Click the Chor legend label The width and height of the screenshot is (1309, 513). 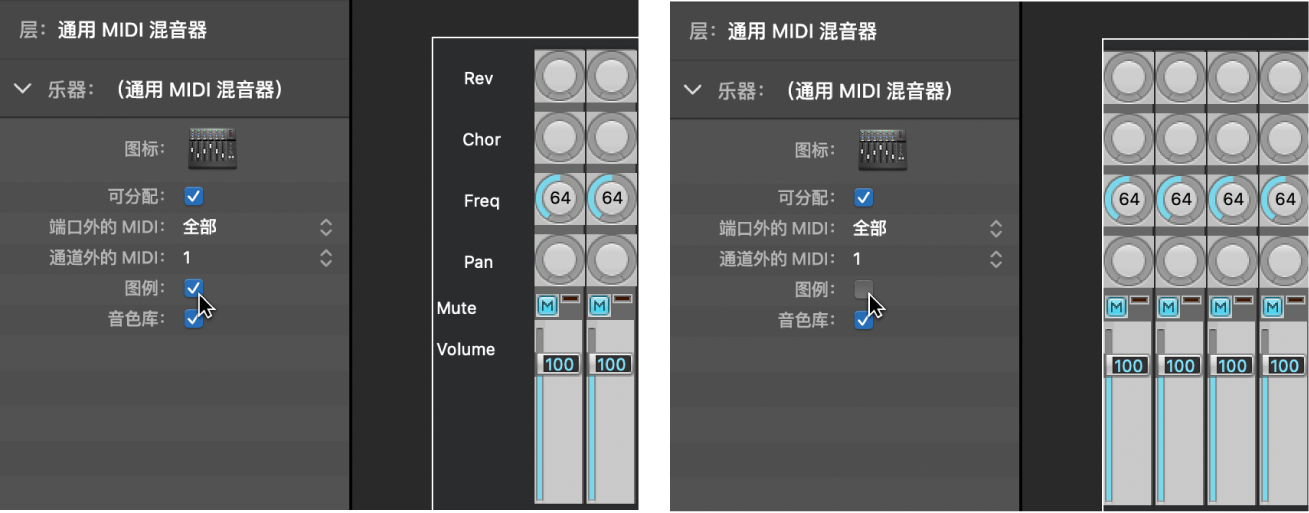pyautogui.click(x=481, y=139)
